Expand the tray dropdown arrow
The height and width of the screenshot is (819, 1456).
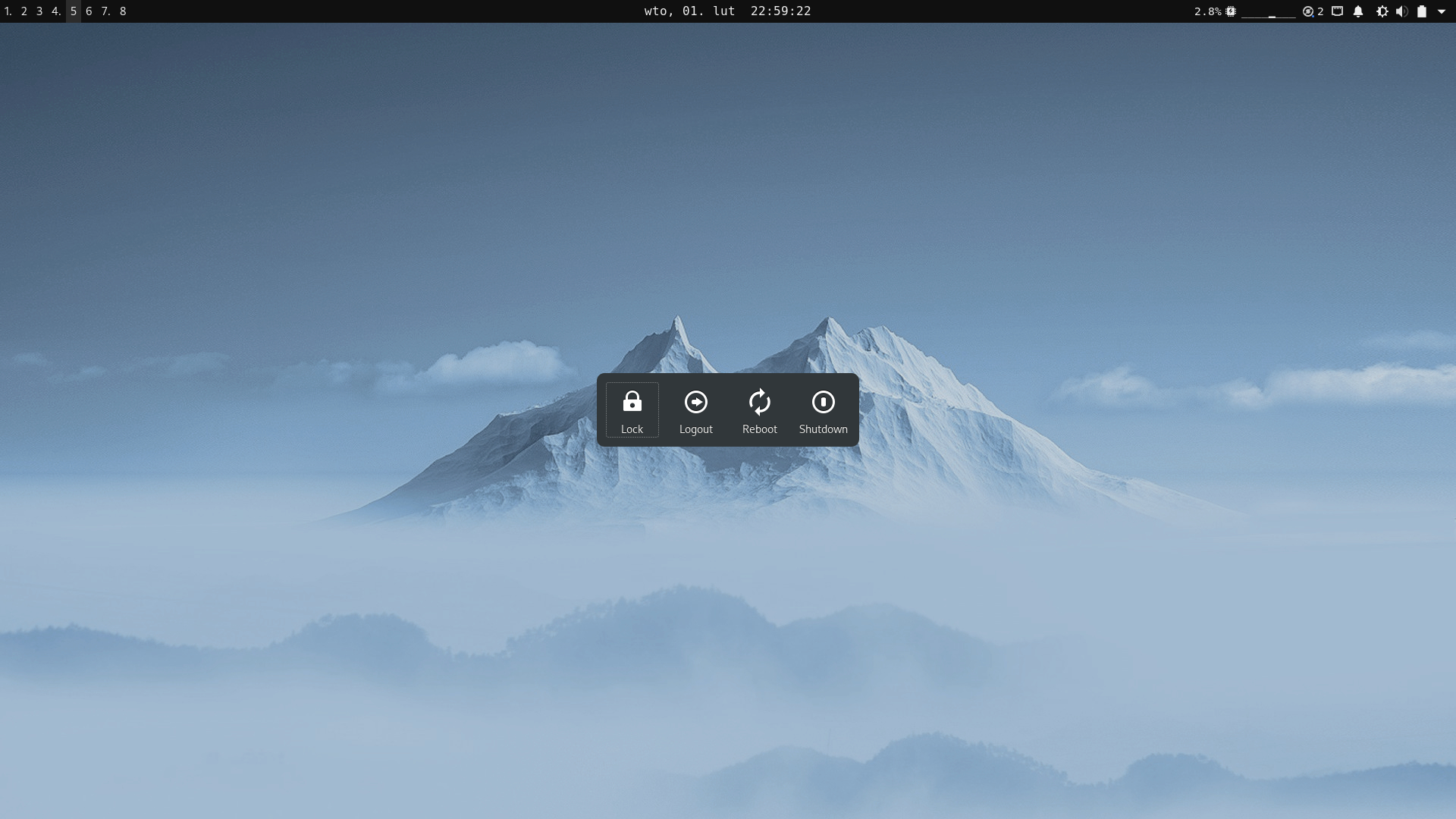[x=1442, y=11]
